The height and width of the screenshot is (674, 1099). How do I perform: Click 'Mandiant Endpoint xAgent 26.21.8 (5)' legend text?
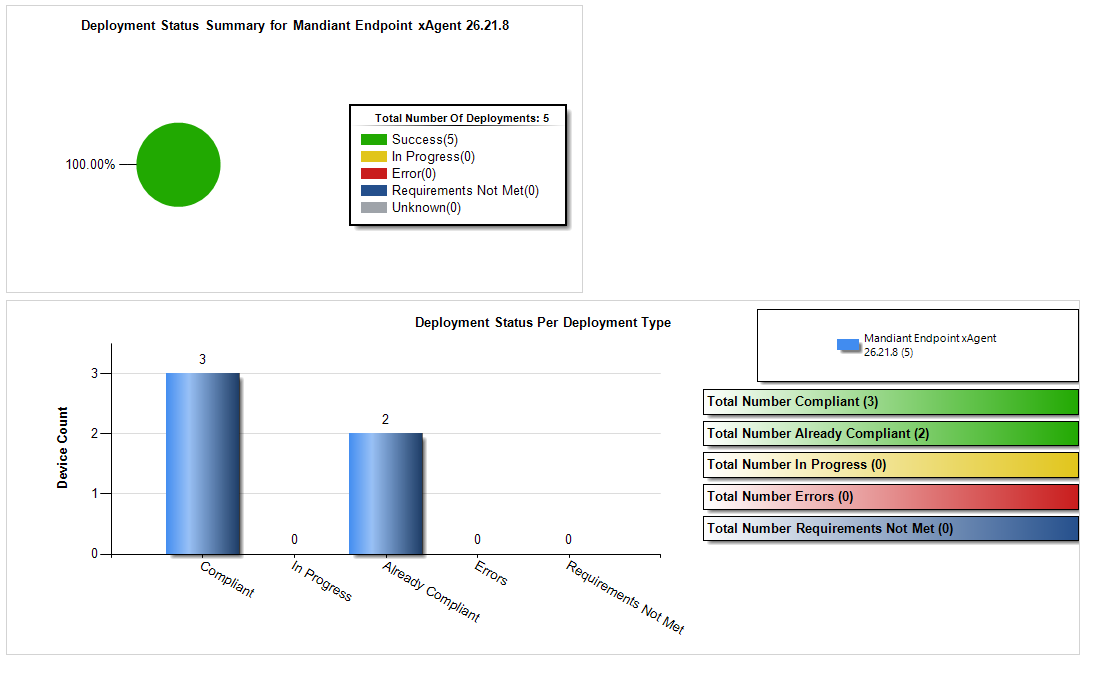[929, 345]
